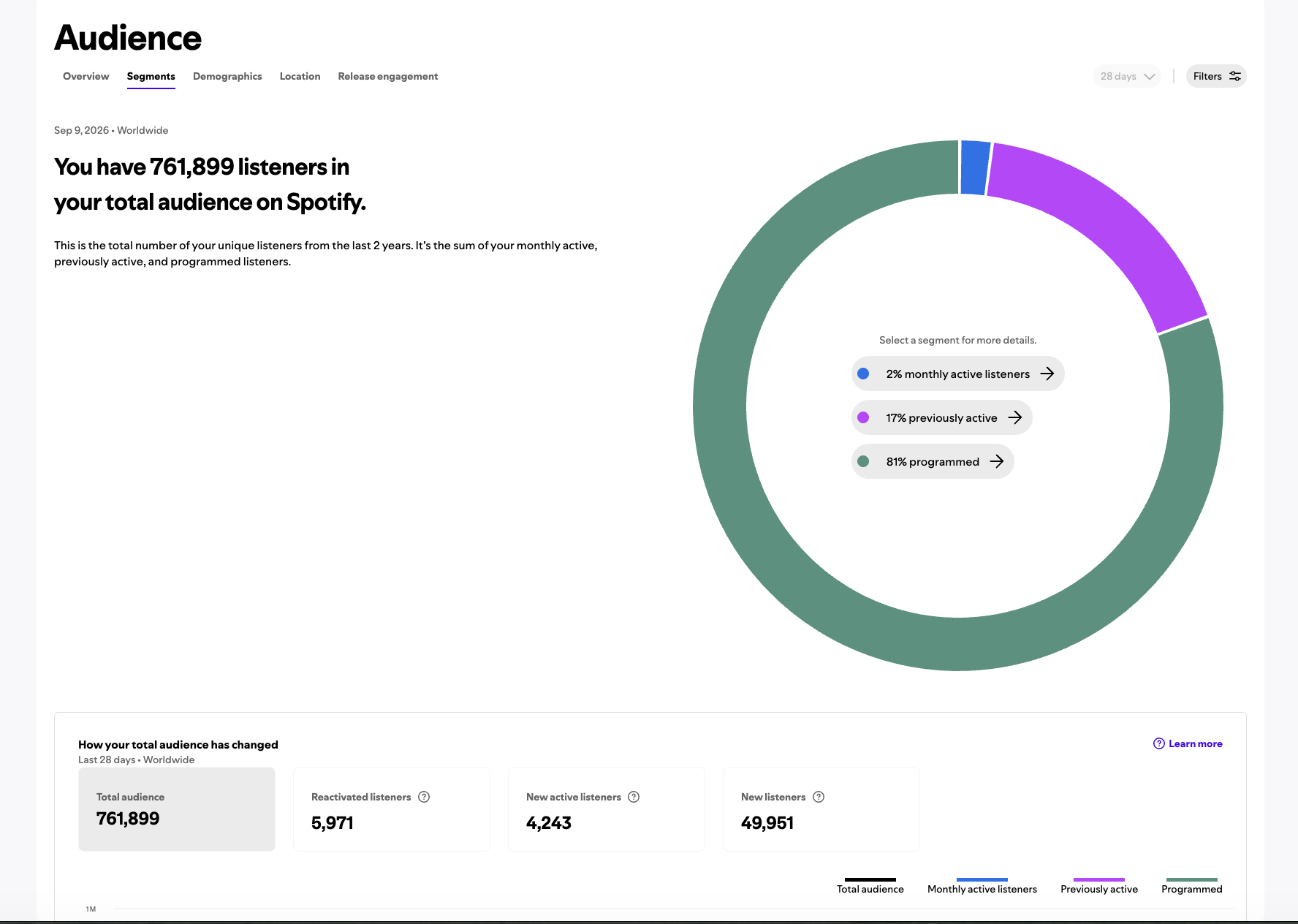This screenshot has width=1298, height=924.
Task: Click help icon beside Reactivated listeners
Action: click(424, 797)
